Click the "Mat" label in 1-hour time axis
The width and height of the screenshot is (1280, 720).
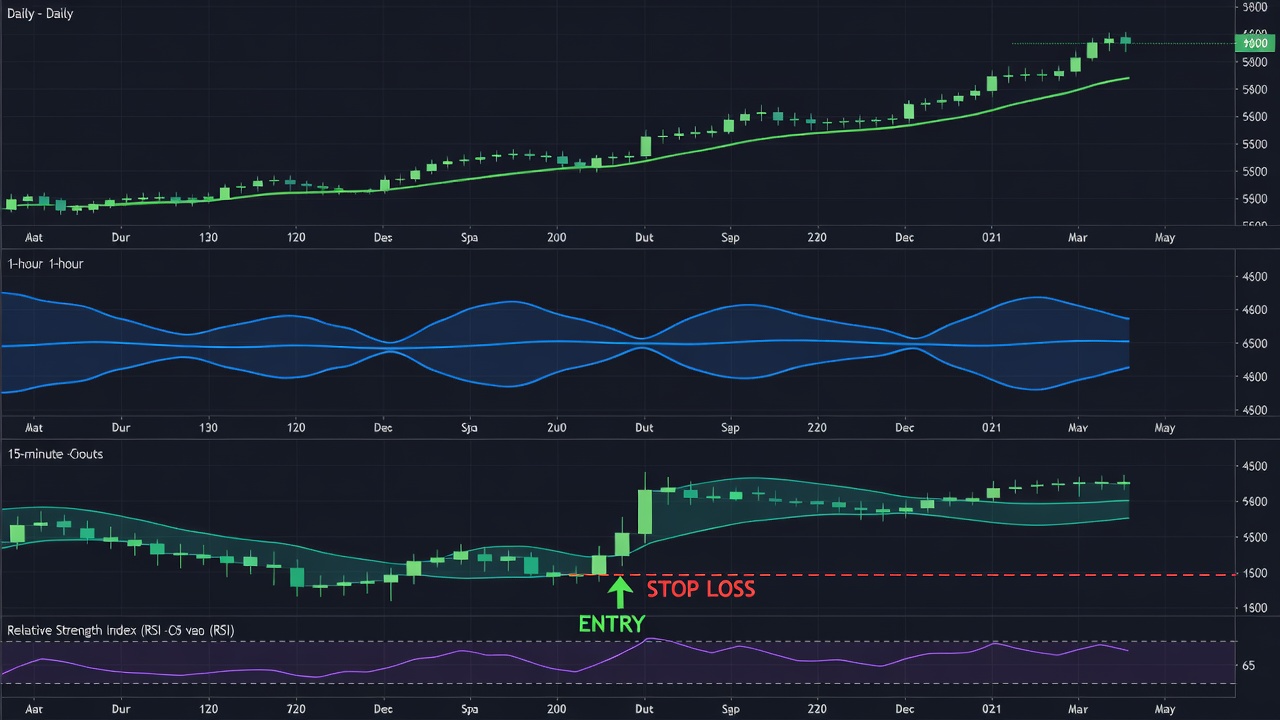tap(34, 428)
